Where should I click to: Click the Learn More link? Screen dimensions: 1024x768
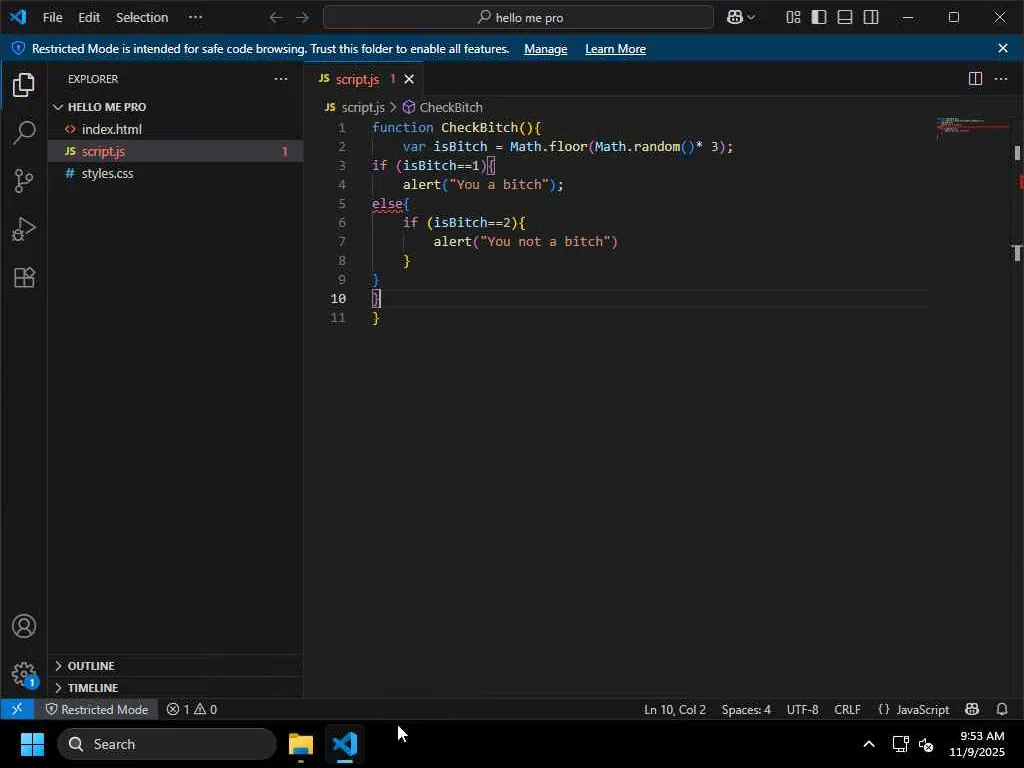615,49
